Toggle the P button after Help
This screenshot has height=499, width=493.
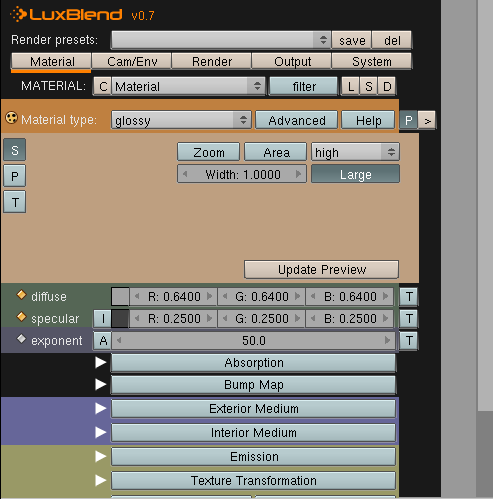pos(409,120)
